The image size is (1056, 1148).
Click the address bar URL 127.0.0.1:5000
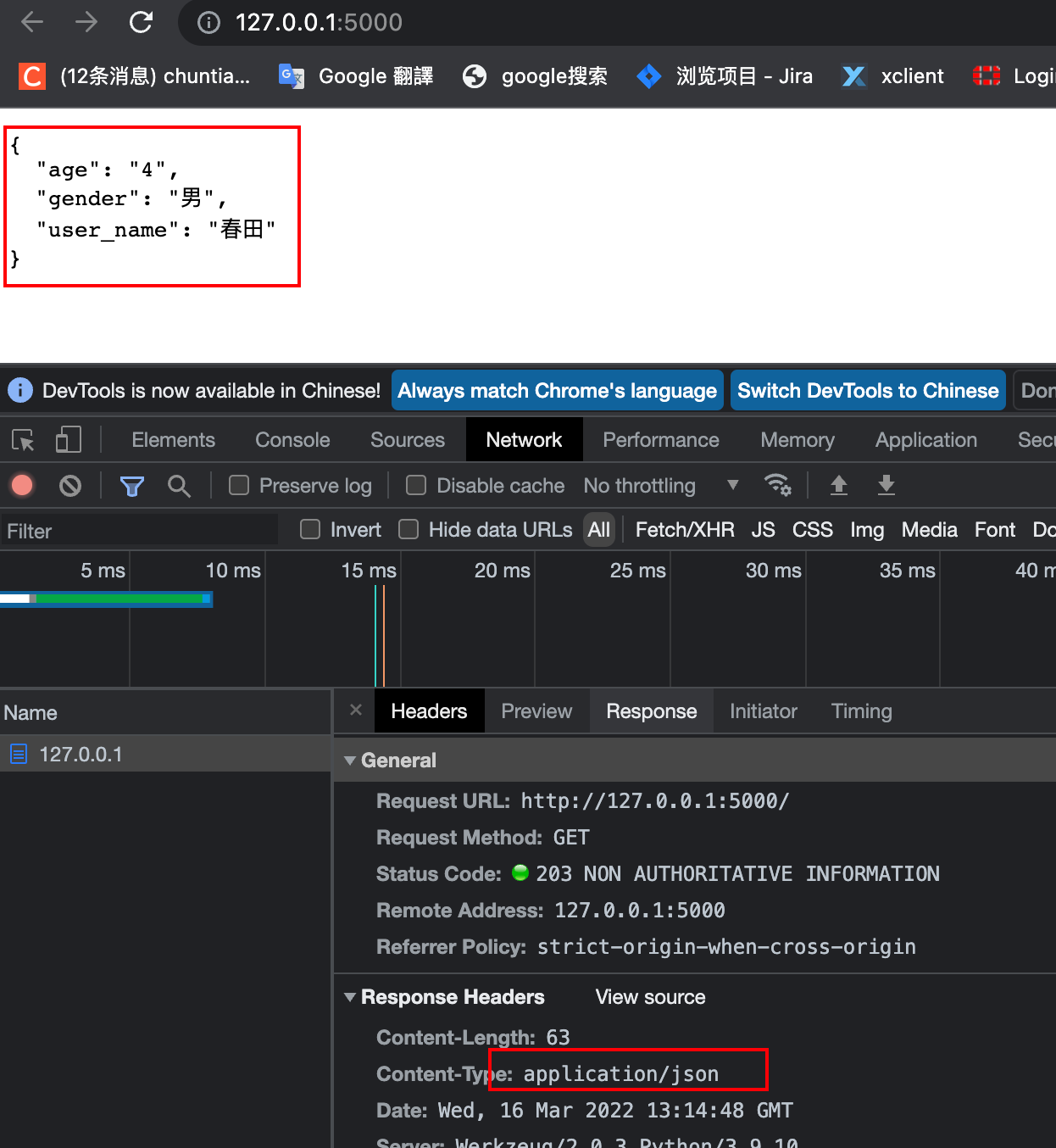pyautogui.click(x=319, y=22)
